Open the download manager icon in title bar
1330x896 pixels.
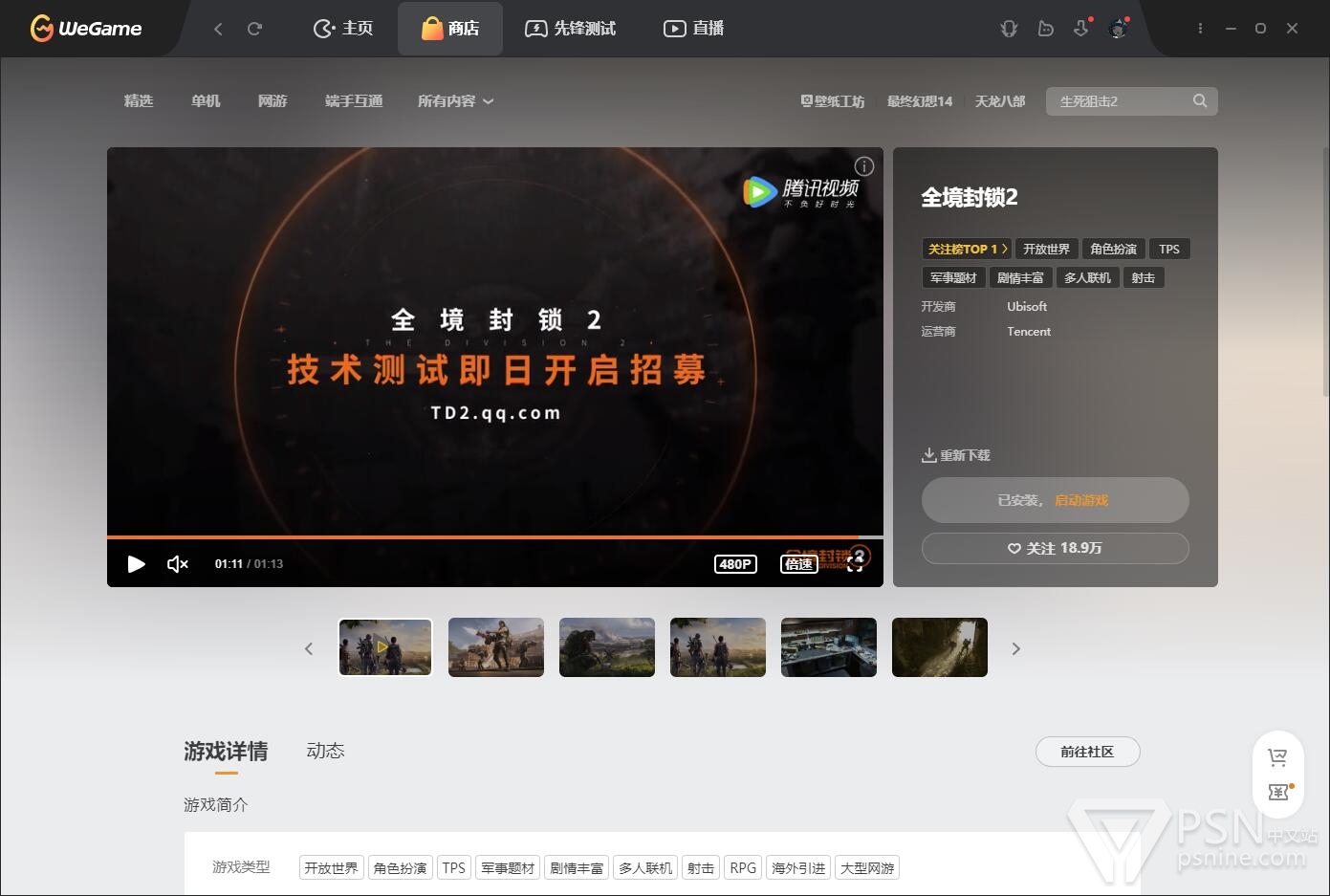click(x=1080, y=29)
